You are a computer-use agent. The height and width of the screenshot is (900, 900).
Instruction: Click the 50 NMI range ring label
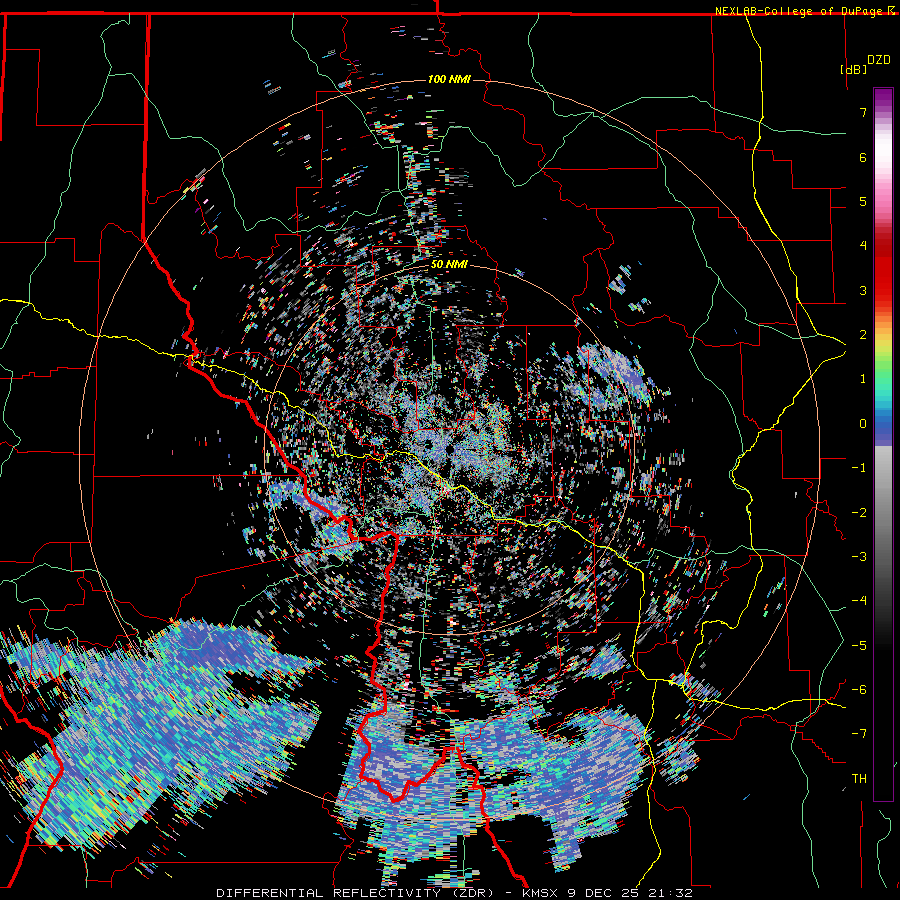pos(449,265)
